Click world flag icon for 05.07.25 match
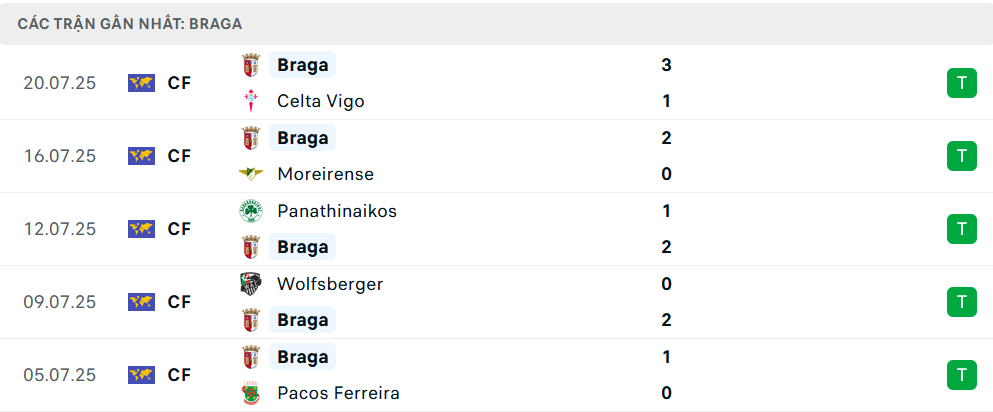Viewport: 993px width, 412px height. pos(141,375)
